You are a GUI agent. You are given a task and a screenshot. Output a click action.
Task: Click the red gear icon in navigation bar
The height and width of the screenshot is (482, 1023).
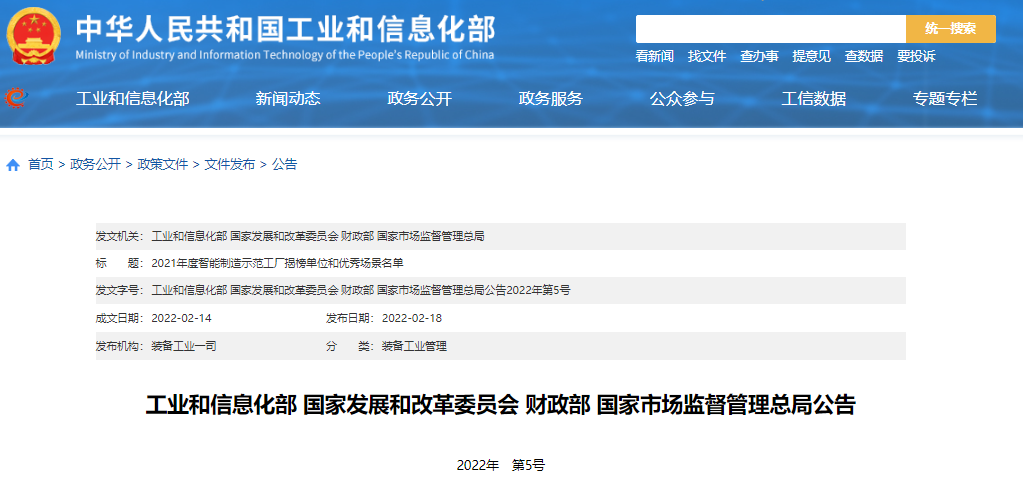pyautogui.click(x=14, y=98)
